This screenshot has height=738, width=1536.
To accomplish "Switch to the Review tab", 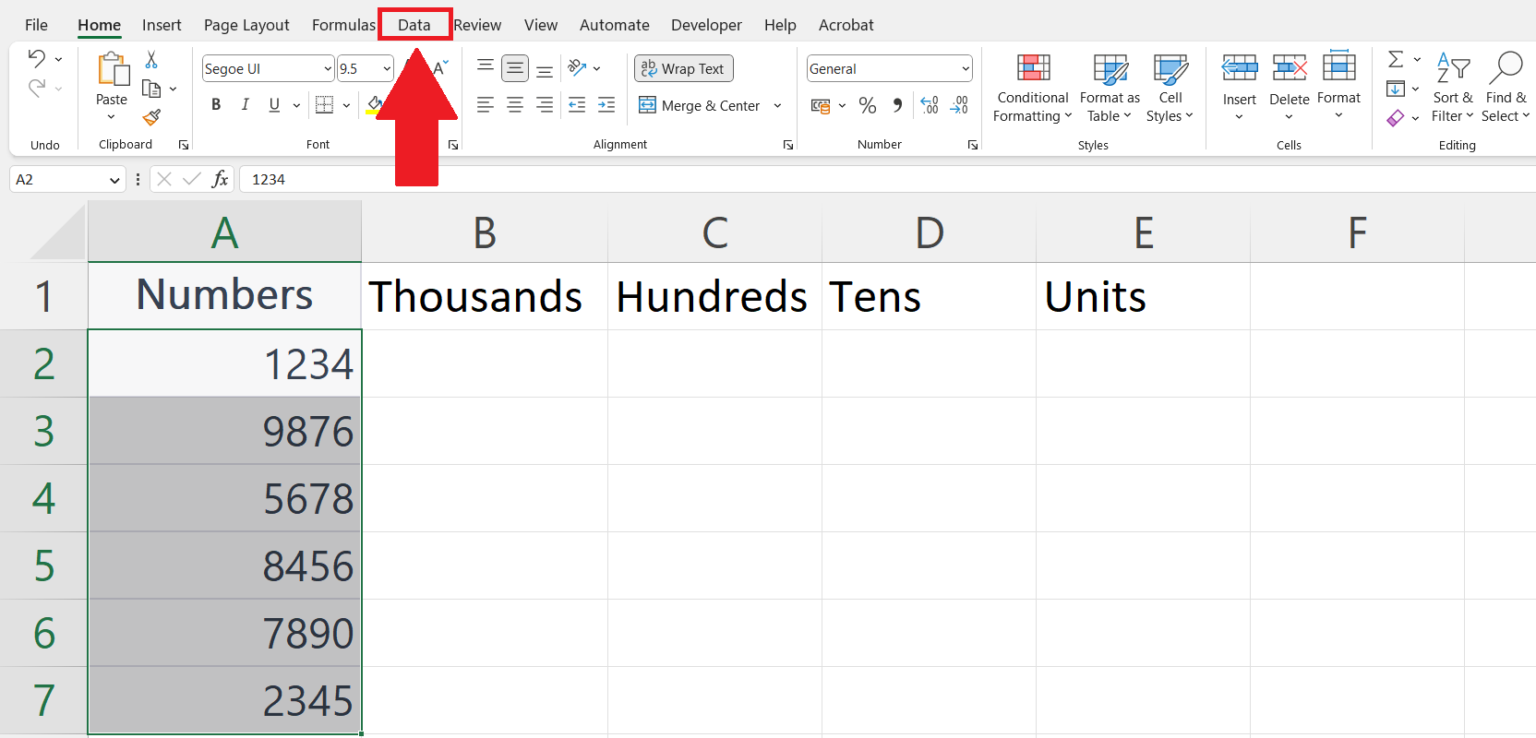I will click(x=478, y=25).
